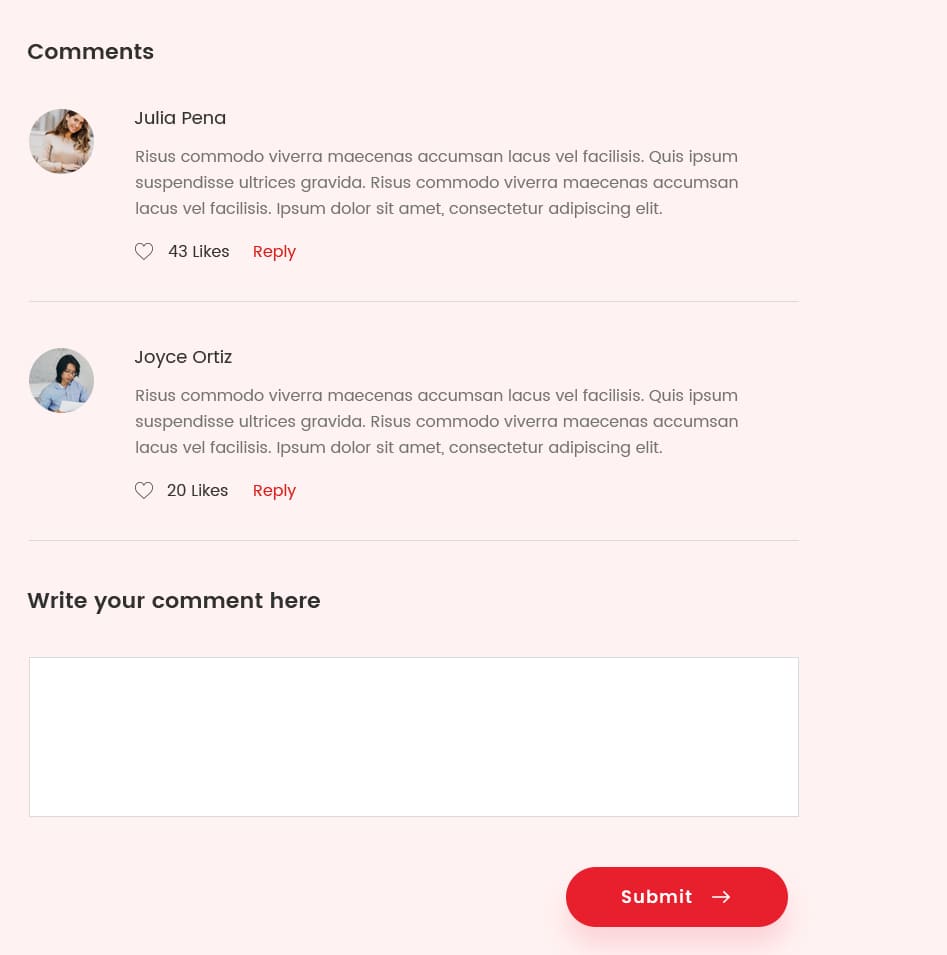
Task: Click the divider line below Joyce Ortiz's comment
Action: coord(414,540)
